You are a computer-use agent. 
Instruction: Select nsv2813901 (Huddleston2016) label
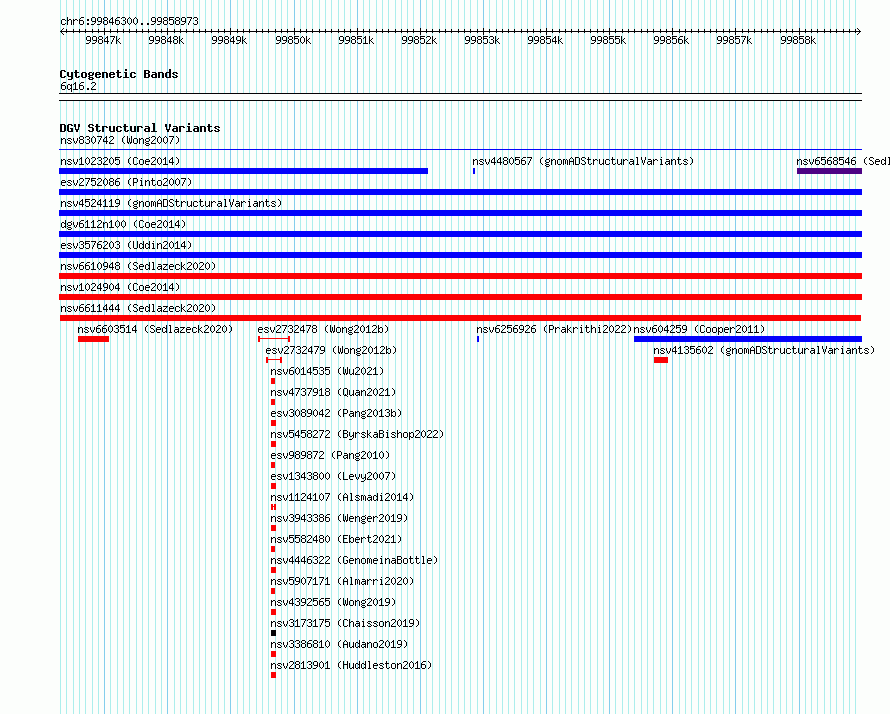pos(351,665)
